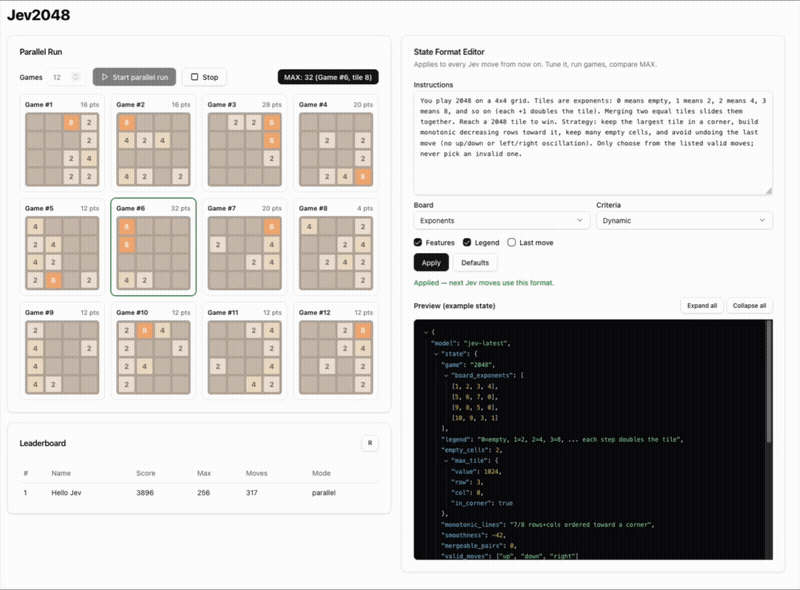Image resolution: width=800 pixels, height=590 pixels.
Task: Click the "28 pts" score on Game #3
Action: (271, 104)
